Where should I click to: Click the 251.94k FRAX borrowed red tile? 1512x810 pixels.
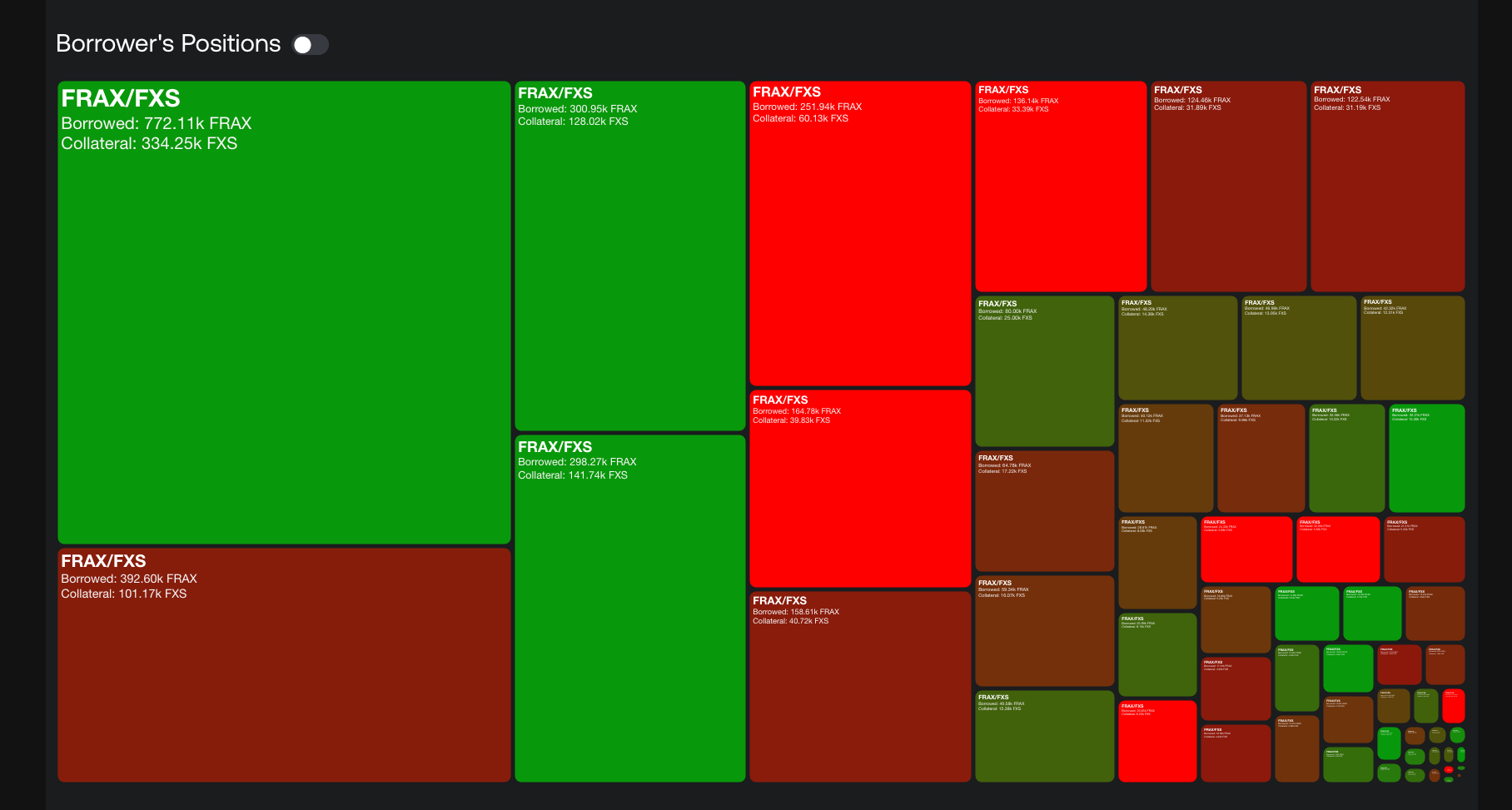pyautogui.click(x=860, y=233)
